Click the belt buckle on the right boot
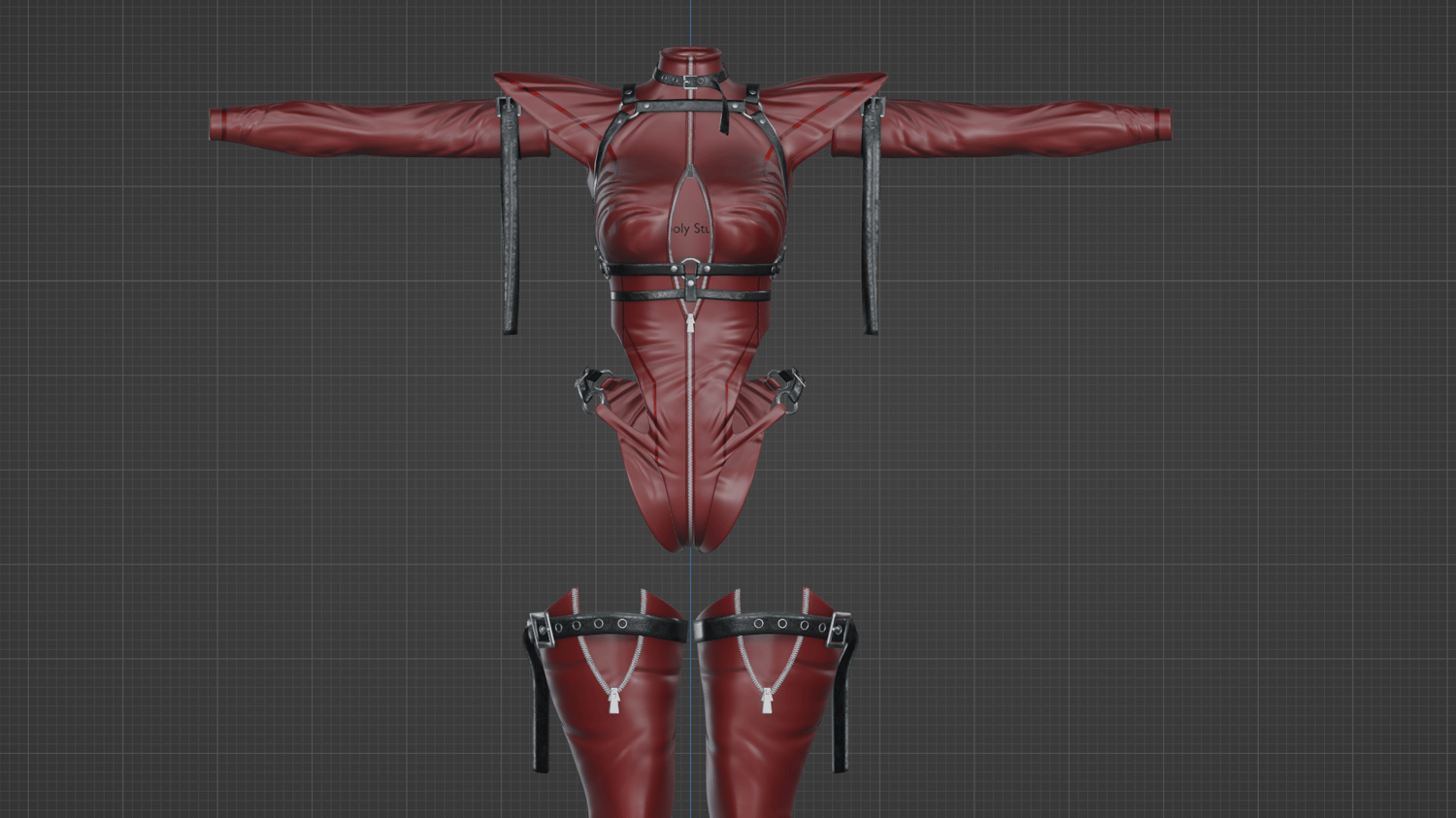 click(841, 630)
